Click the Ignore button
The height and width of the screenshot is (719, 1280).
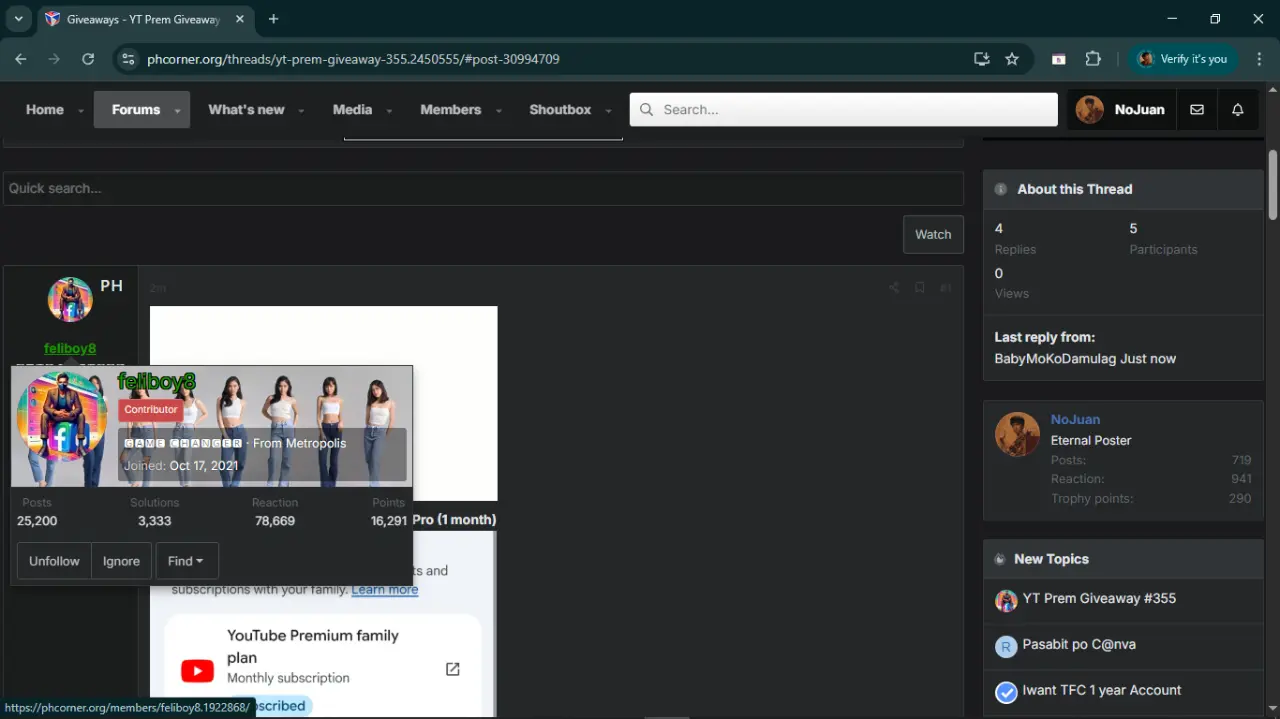121,561
